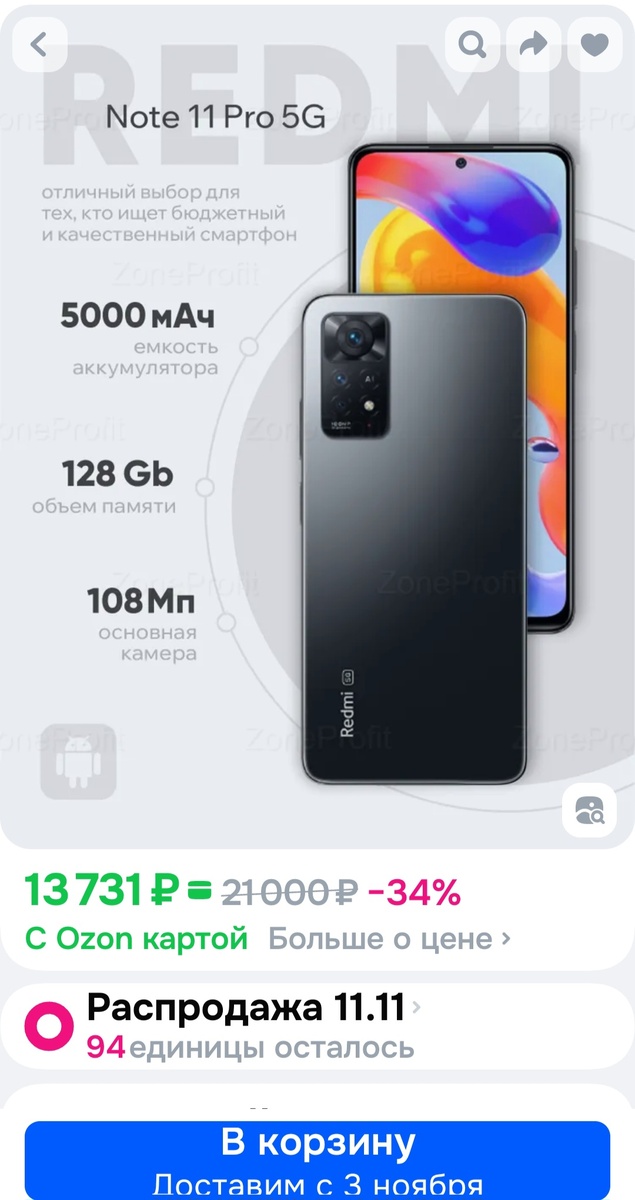
Task: Share this product via arrow icon
Action: tap(534, 44)
